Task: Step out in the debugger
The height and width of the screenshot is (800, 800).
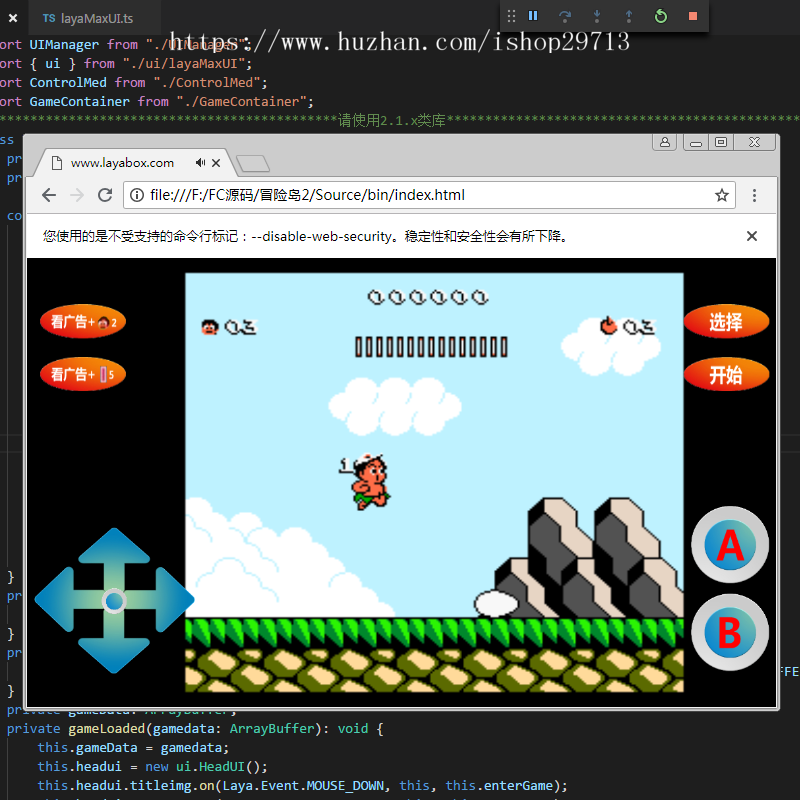Action: 629,16
